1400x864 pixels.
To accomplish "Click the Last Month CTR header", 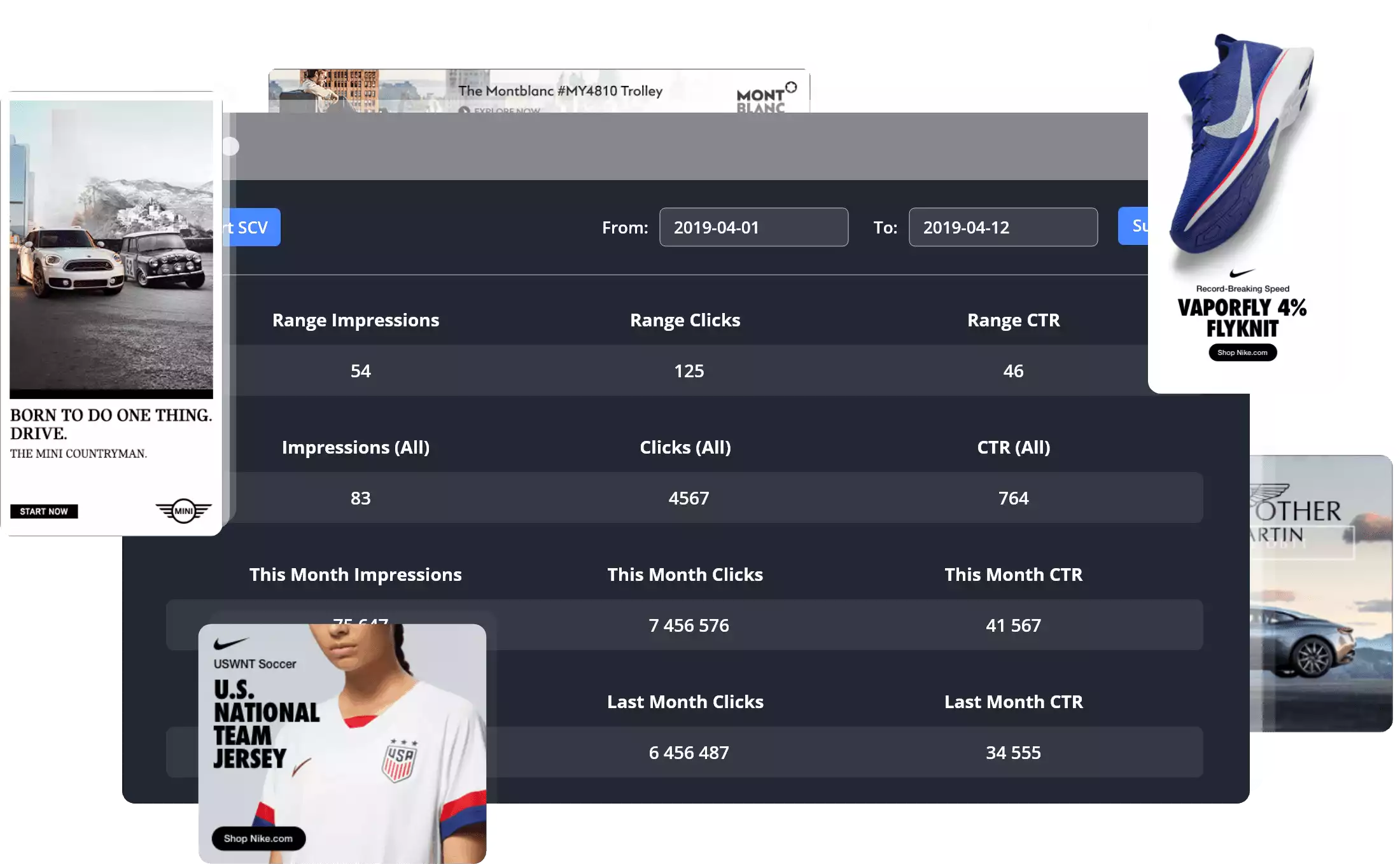I will (x=1014, y=702).
